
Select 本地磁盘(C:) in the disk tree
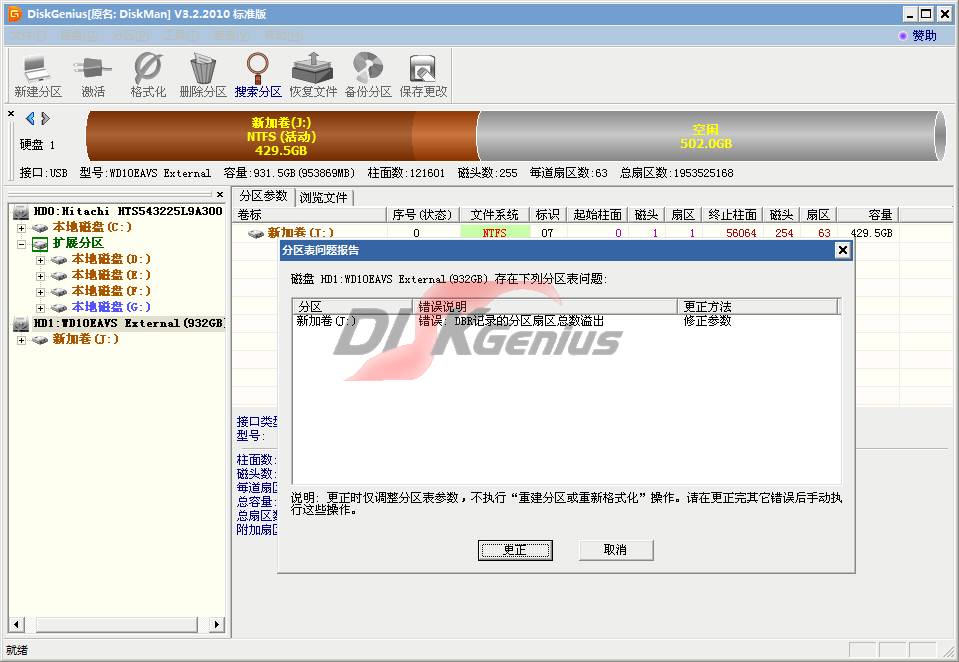point(92,227)
